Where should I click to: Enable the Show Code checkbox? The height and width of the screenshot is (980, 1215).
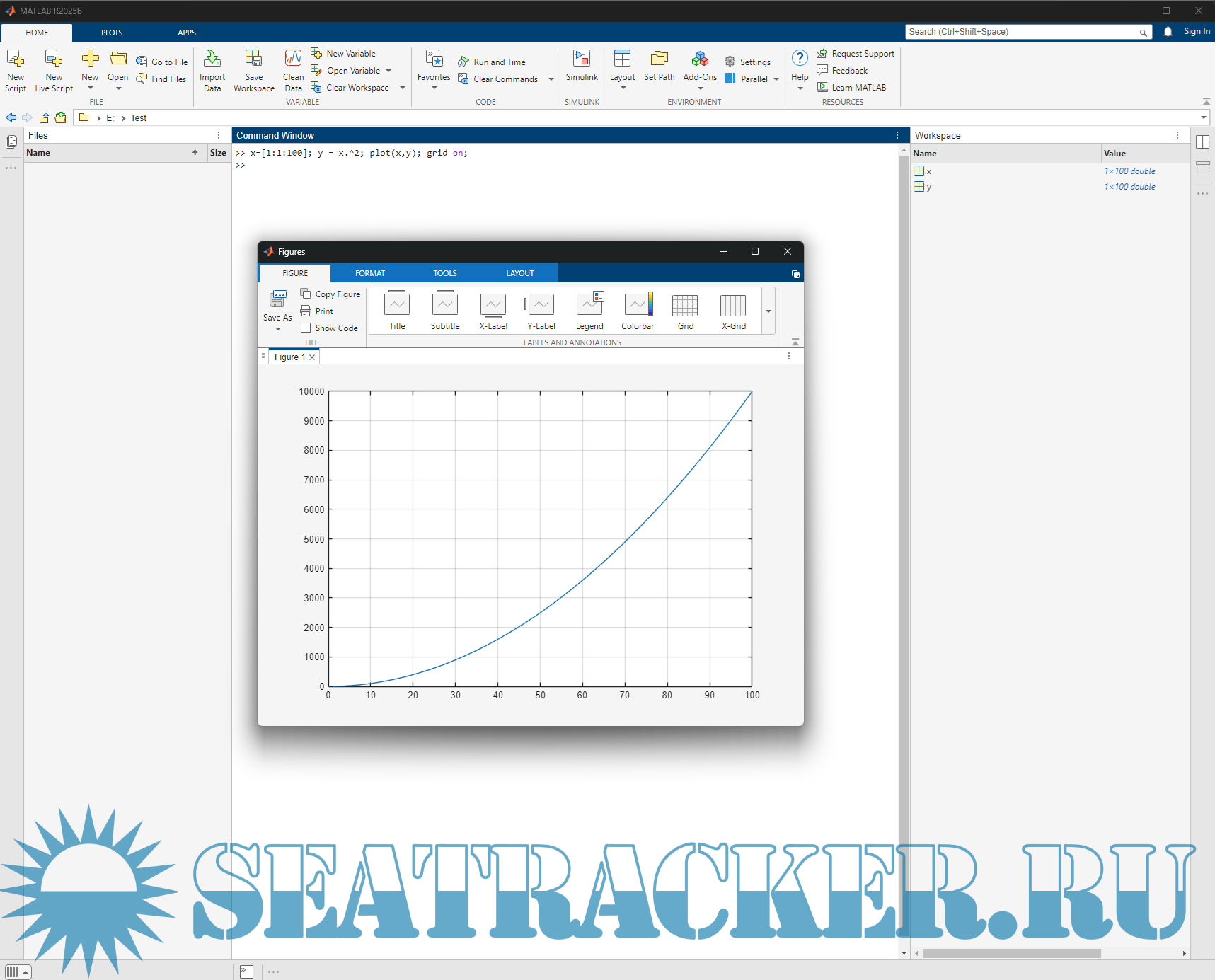306,328
